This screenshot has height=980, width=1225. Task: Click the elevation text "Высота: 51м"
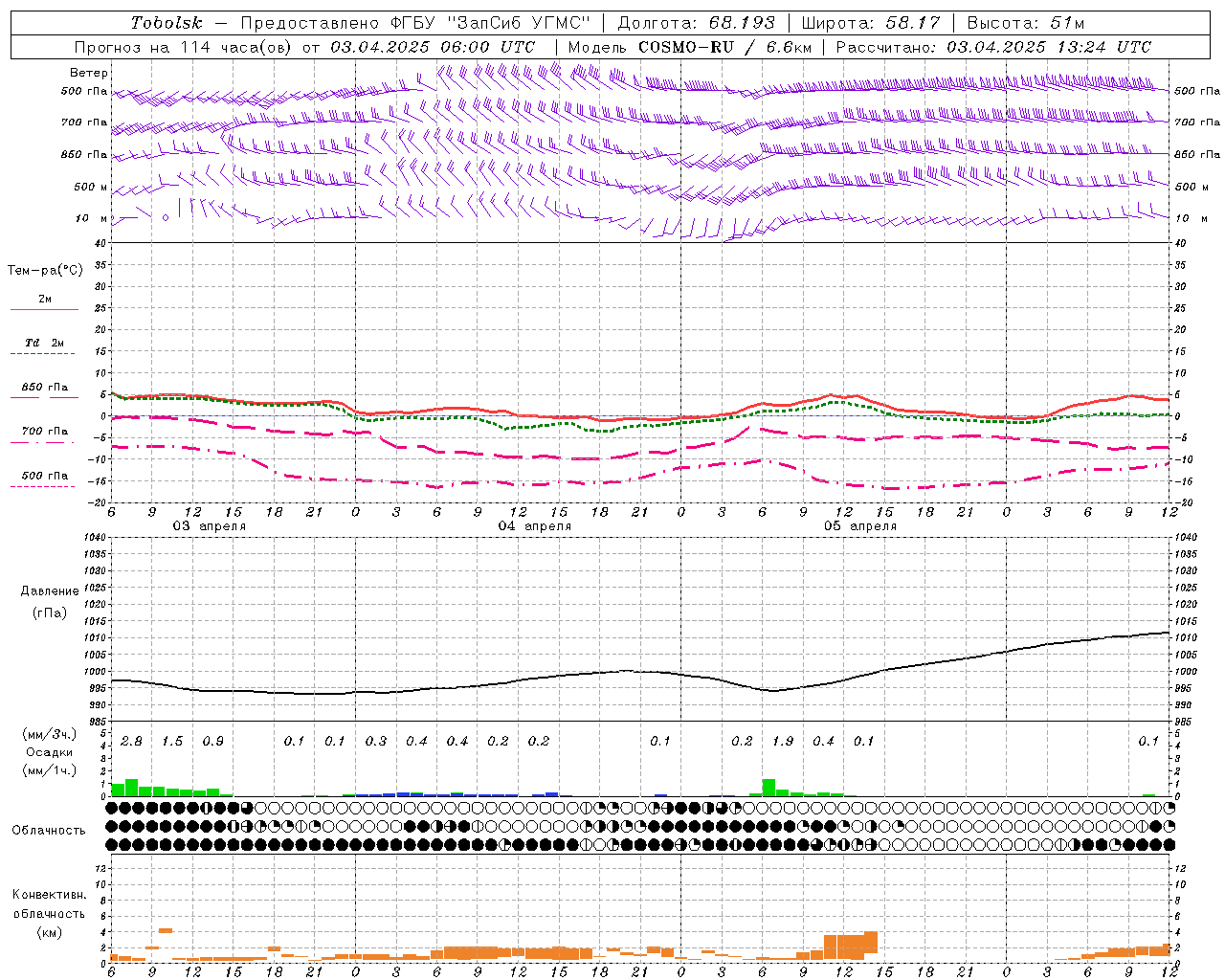coord(1026,23)
